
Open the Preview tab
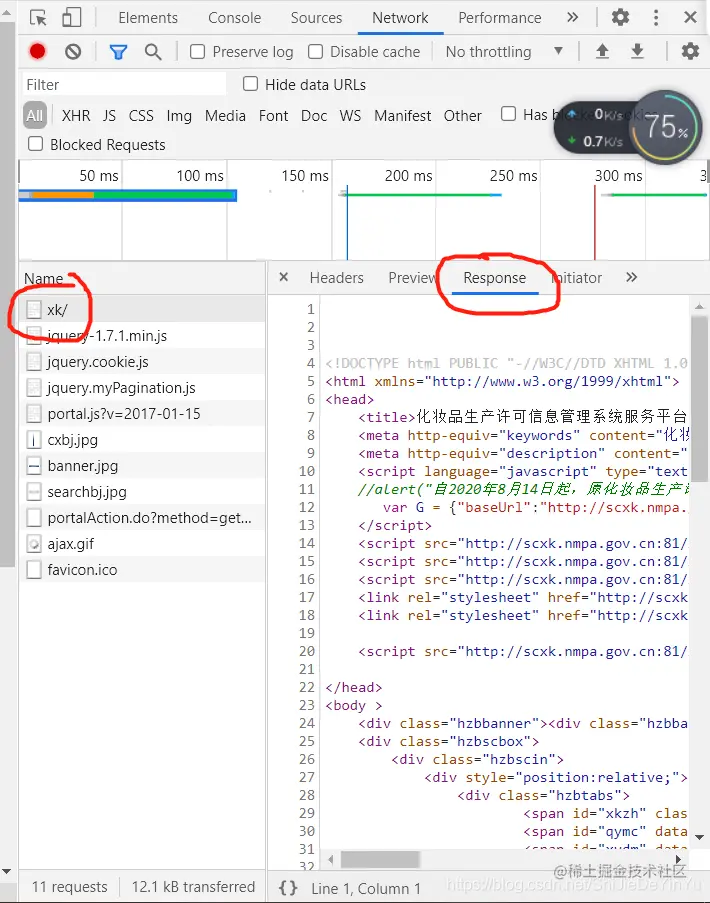(412, 278)
